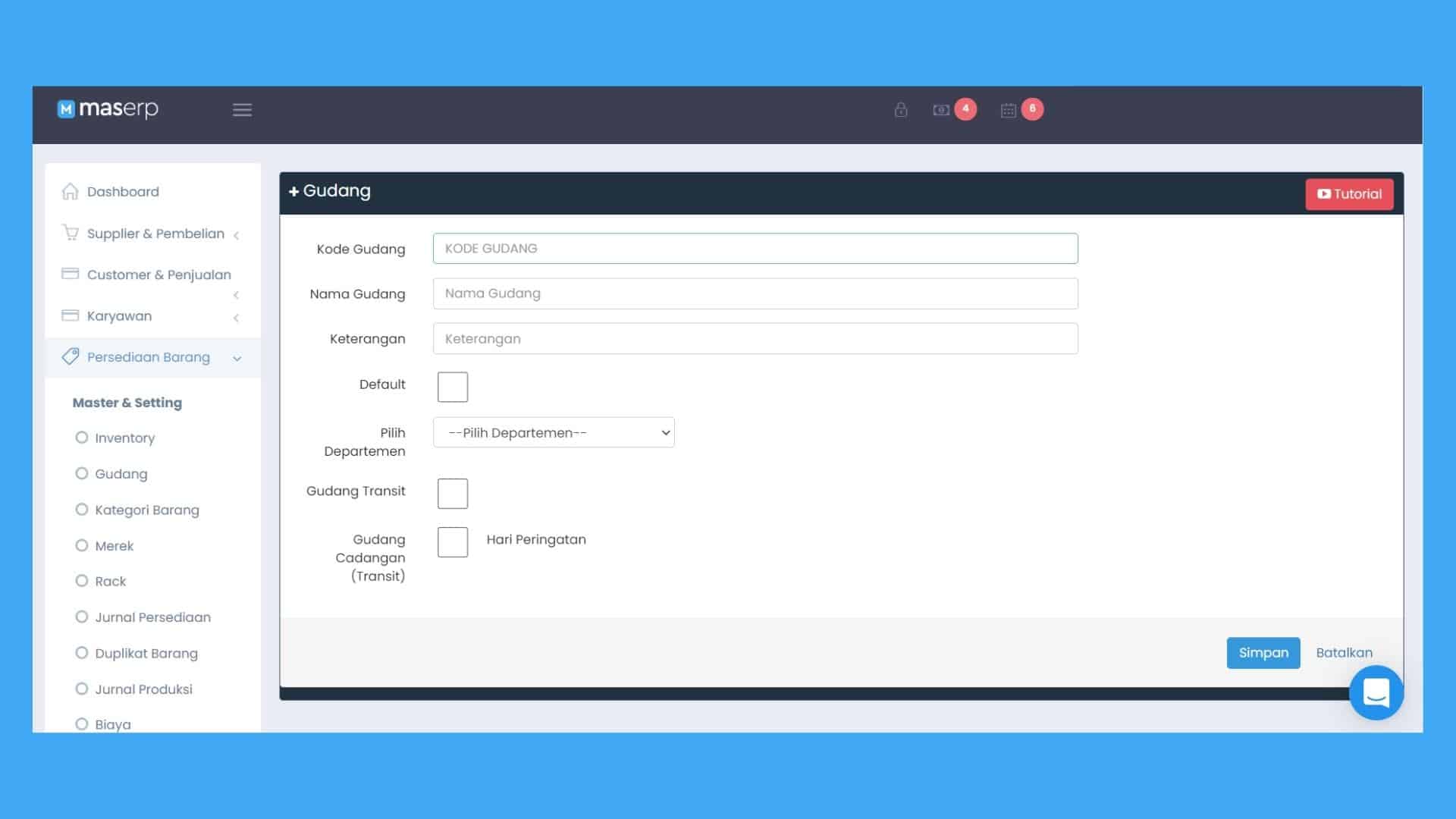Go to the Inventory menu item
1456x819 pixels.
[124, 438]
